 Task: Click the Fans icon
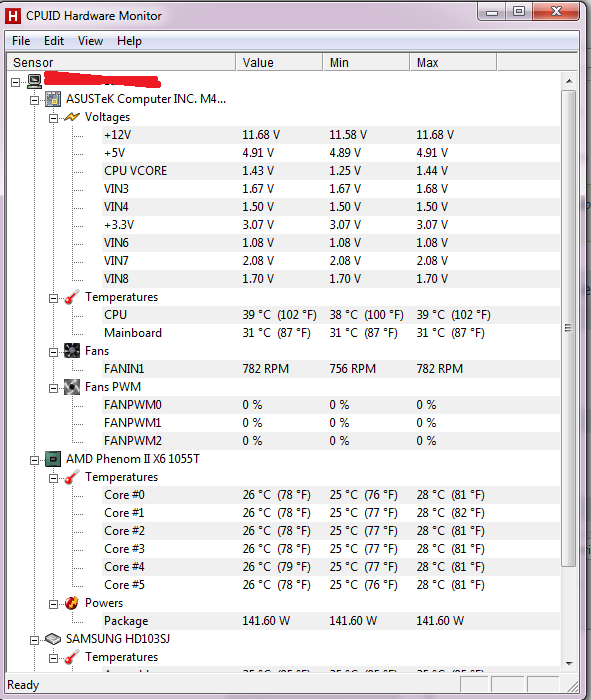pyautogui.click(x=71, y=351)
